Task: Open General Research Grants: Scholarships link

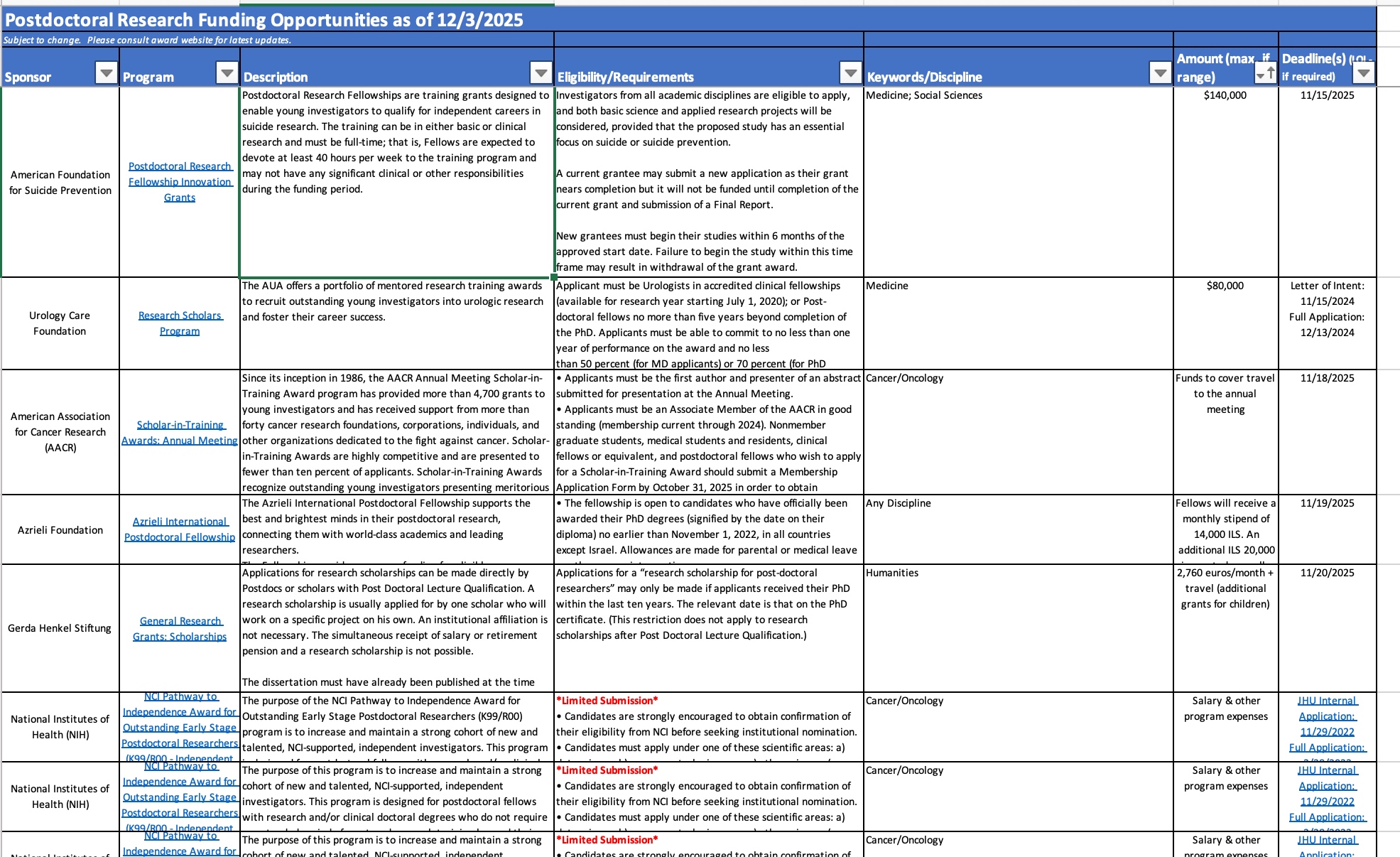Action: (x=180, y=629)
